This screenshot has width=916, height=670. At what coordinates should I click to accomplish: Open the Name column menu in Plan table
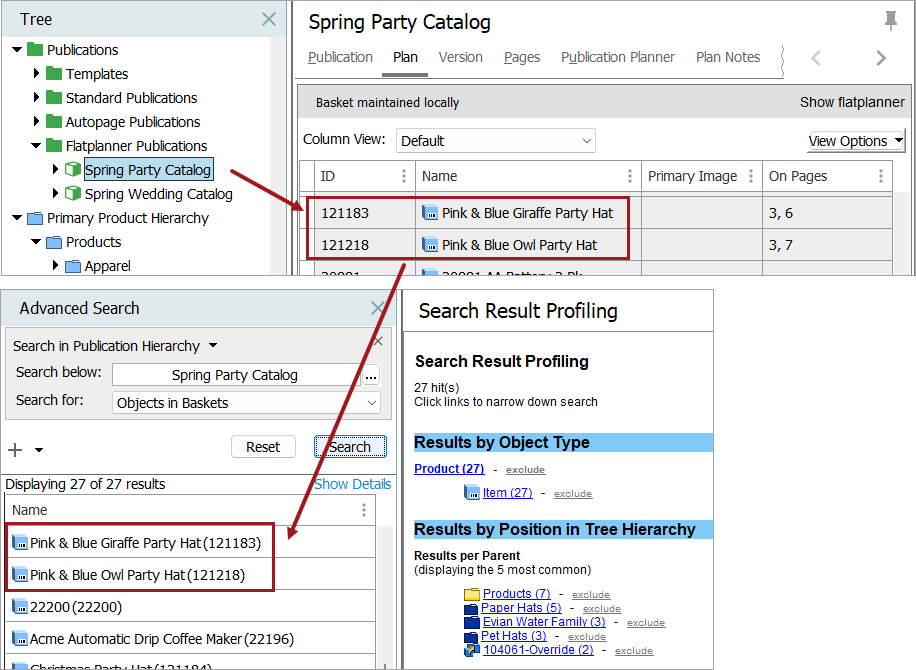pos(630,176)
